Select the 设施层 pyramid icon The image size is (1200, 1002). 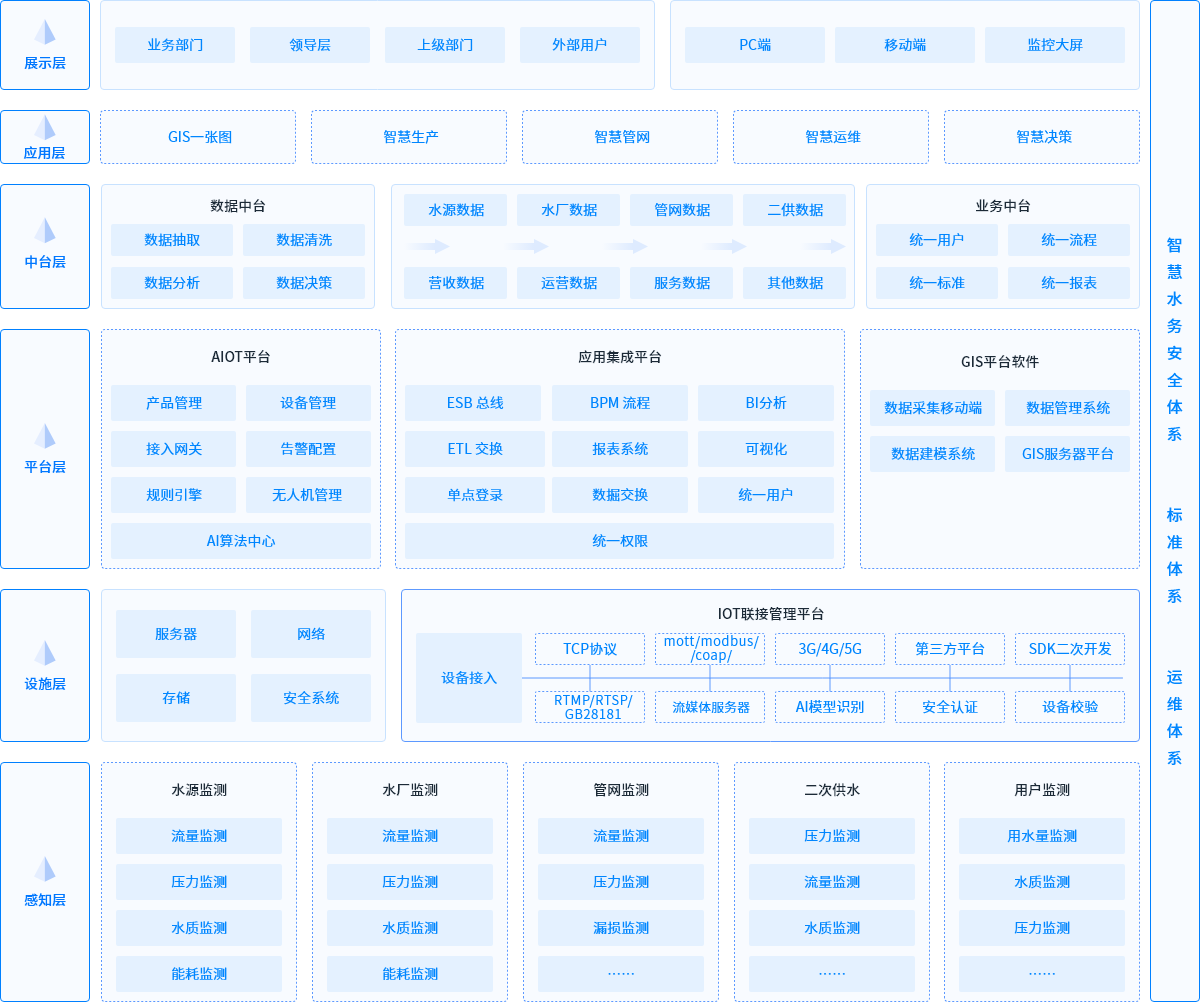[45, 653]
